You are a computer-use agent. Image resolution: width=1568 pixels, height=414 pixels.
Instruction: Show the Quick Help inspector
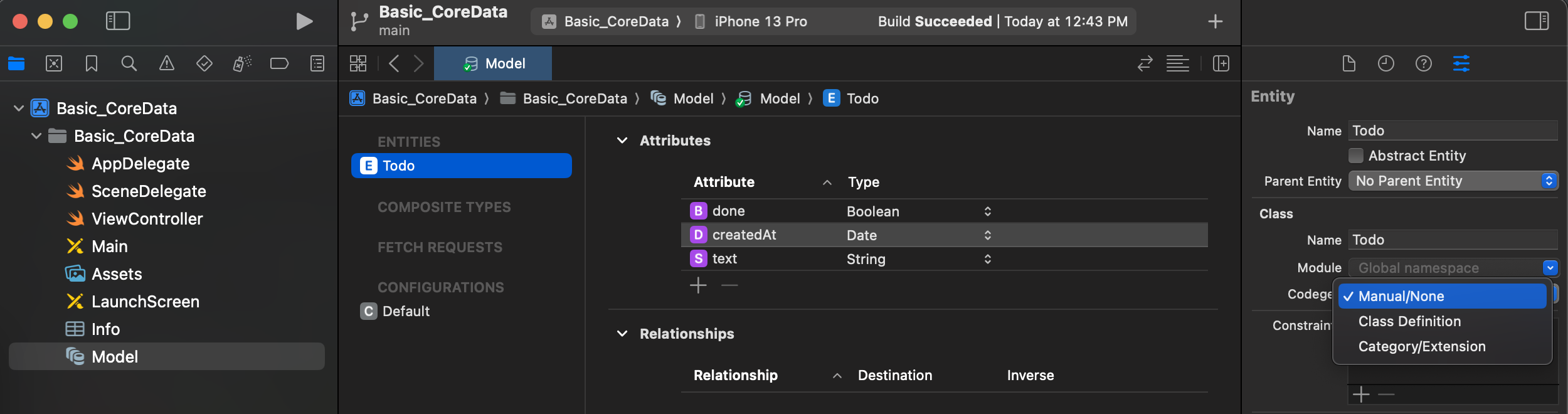(x=1424, y=63)
